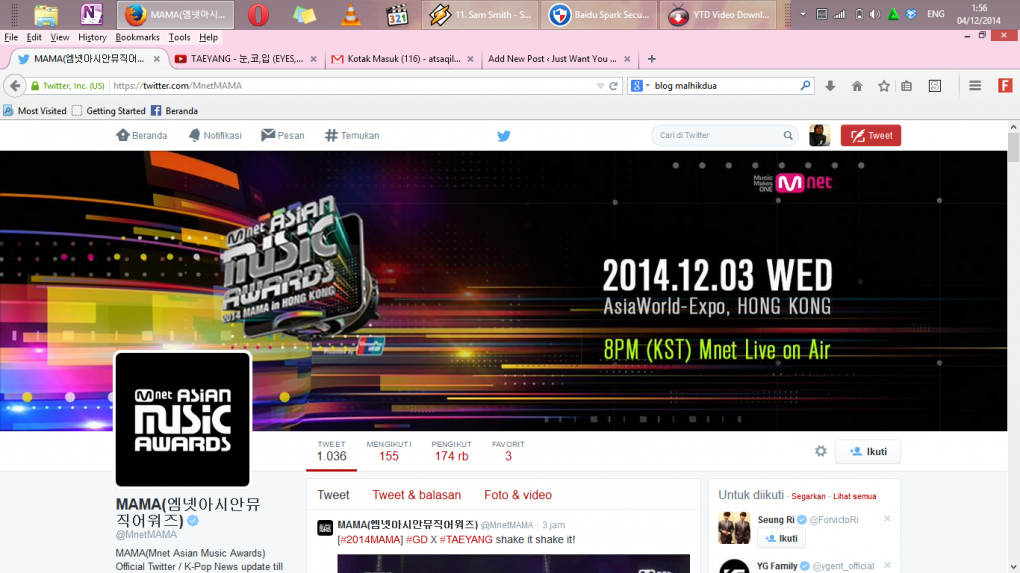
Task: Click the Cari di Twitter search field
Action: pos(718,135)
